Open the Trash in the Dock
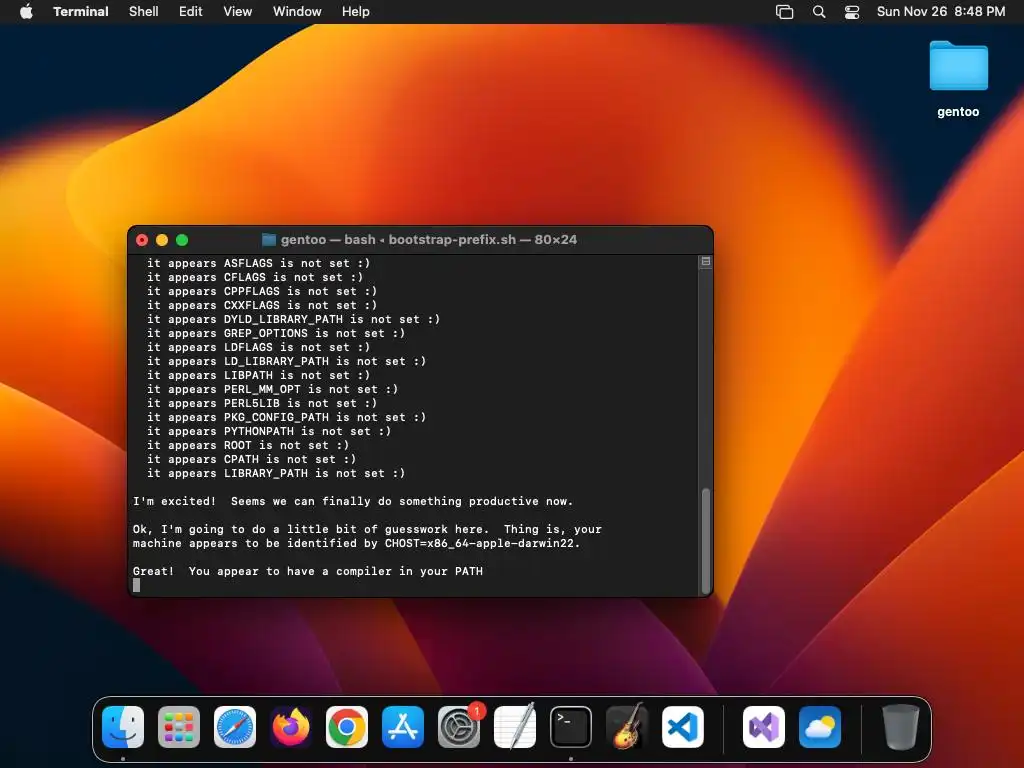This screenshot has width=1024, height=768. 901,727
